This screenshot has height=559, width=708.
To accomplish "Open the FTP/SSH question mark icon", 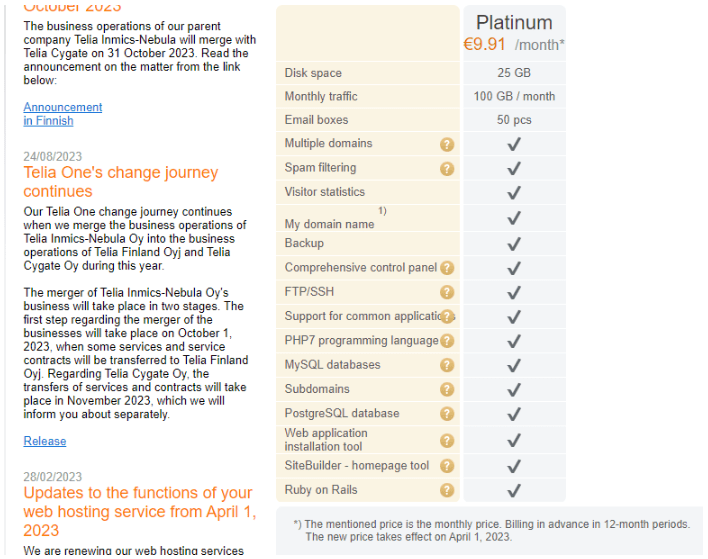I will click(x=447, y=293).
